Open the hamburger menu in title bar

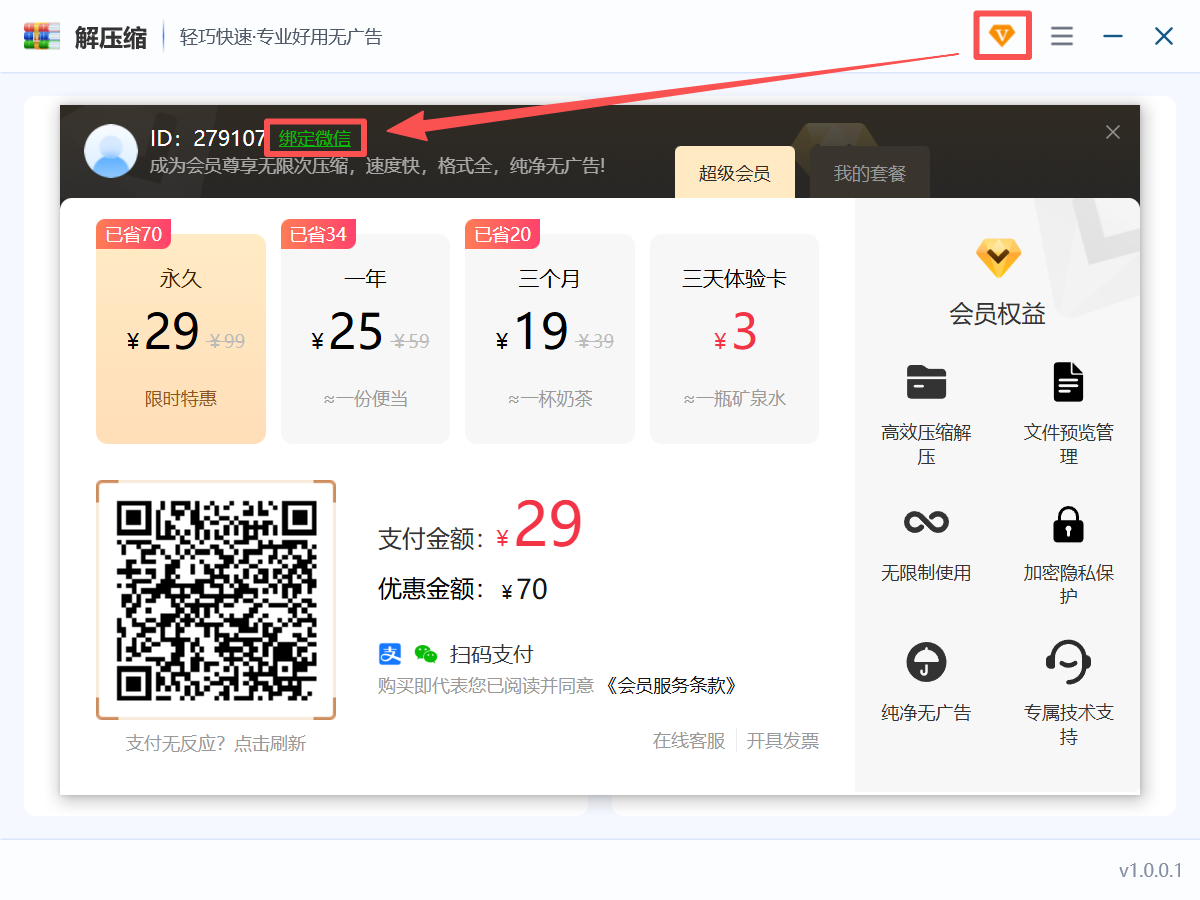[1062, 36]
